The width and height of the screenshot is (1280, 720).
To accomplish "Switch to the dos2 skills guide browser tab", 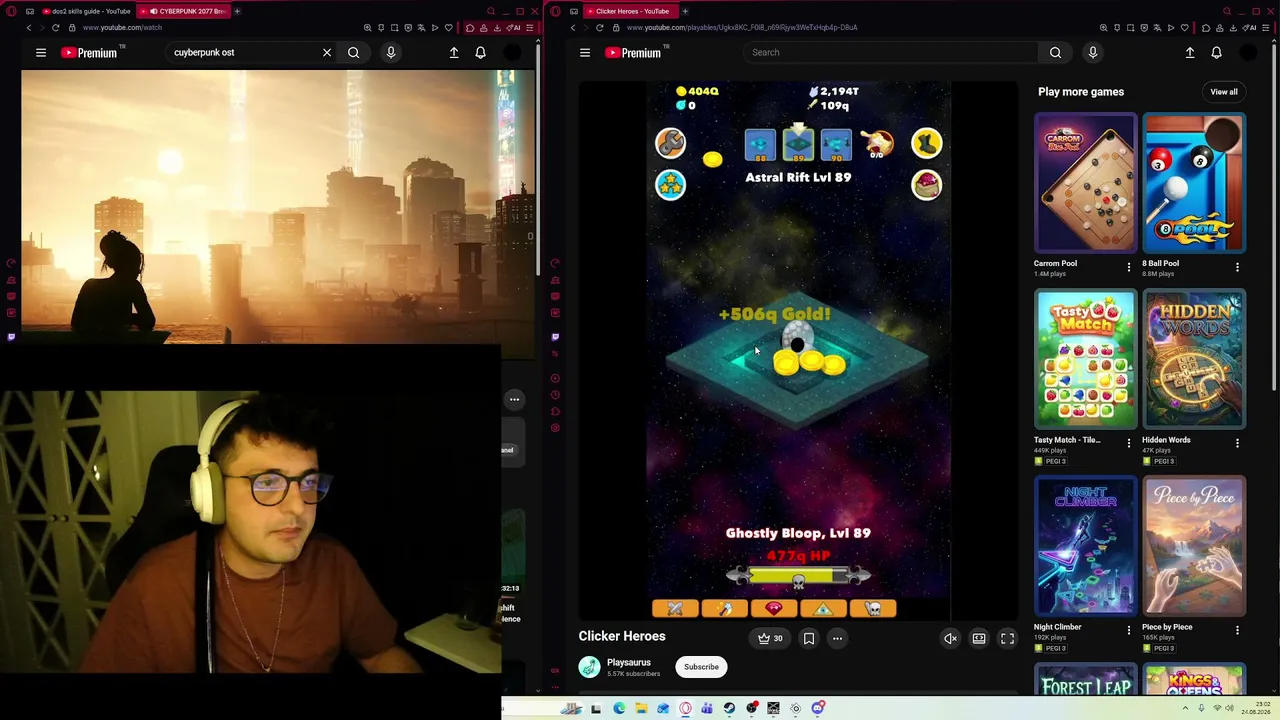I will click(x=88, y=11).
